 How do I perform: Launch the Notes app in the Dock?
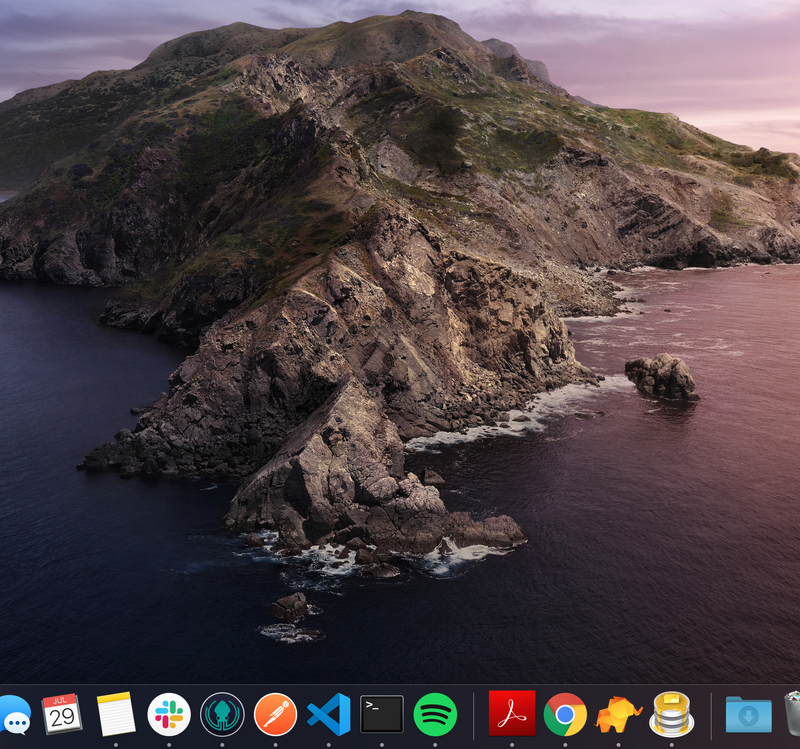[116, 714]
